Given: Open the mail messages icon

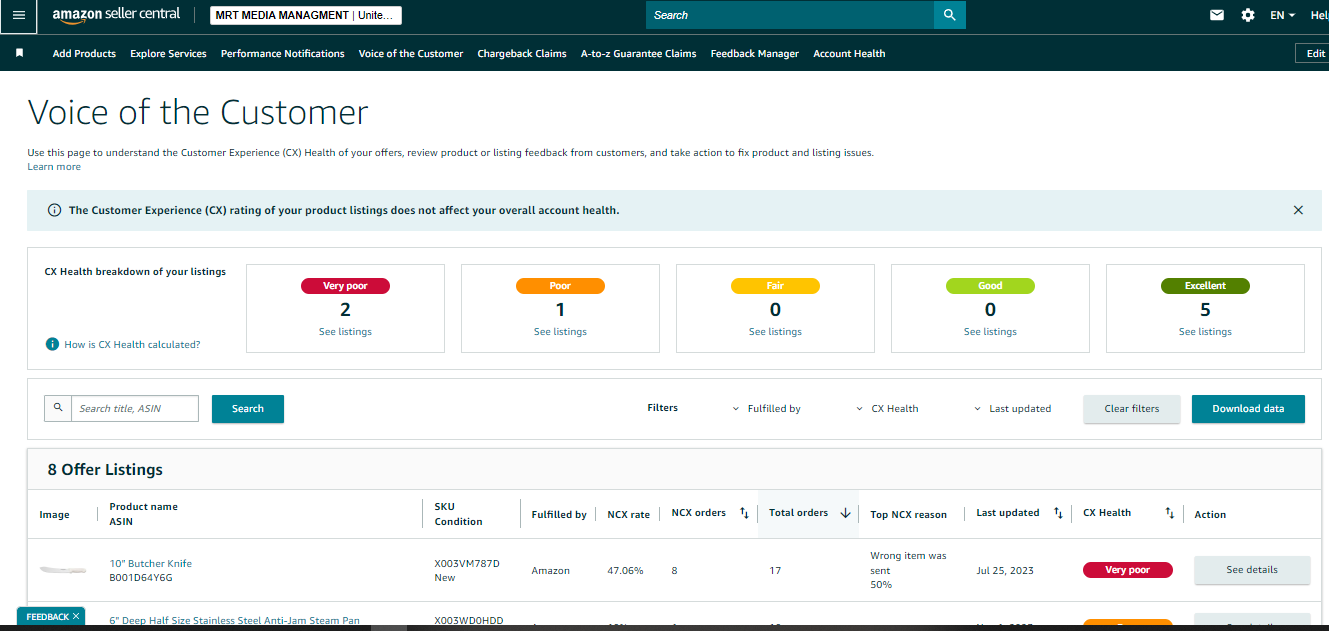Looking at the screenshot, I should pos(1217,15).
